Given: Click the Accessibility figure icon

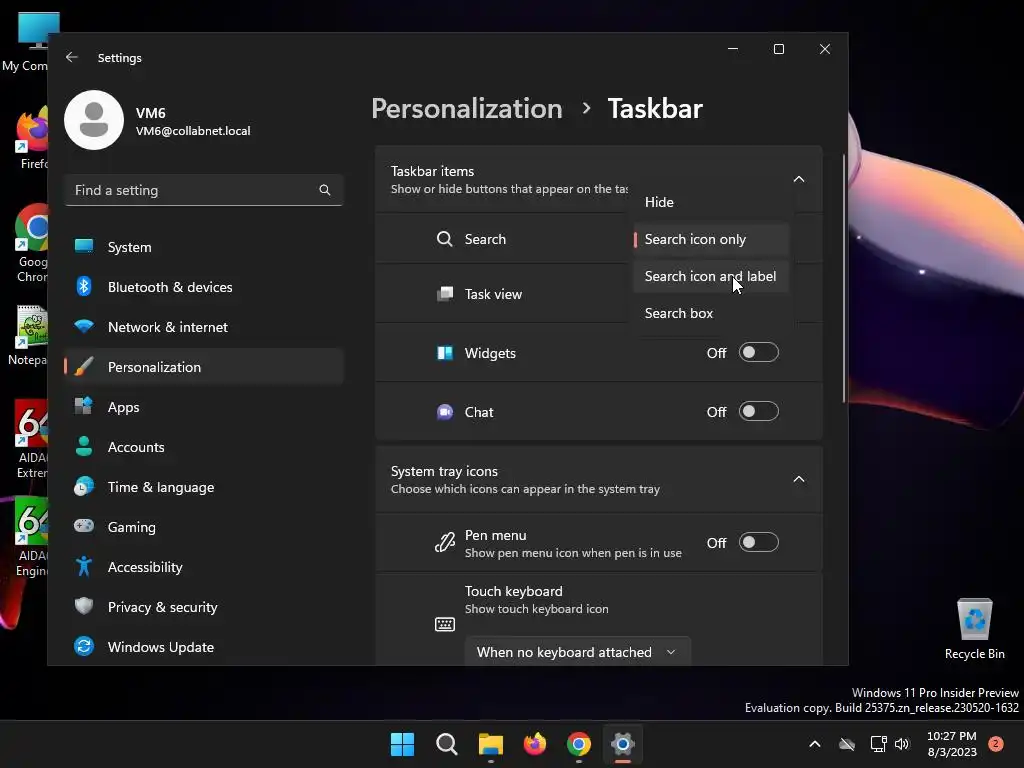Looking at the screenshot, I should pyautogui.click(x=84, y=566).
